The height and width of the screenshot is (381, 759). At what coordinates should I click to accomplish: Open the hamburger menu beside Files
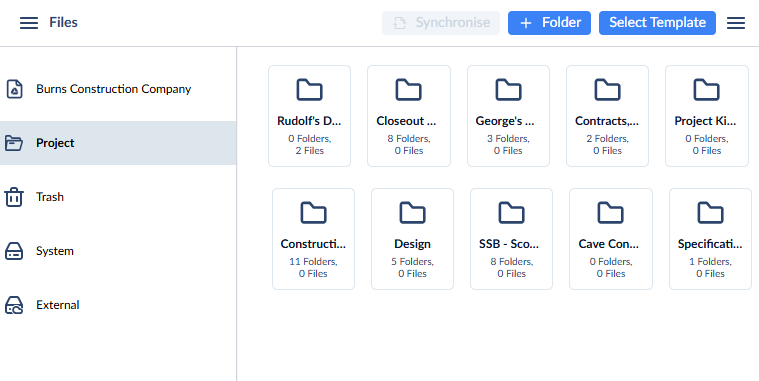(29, 23)
